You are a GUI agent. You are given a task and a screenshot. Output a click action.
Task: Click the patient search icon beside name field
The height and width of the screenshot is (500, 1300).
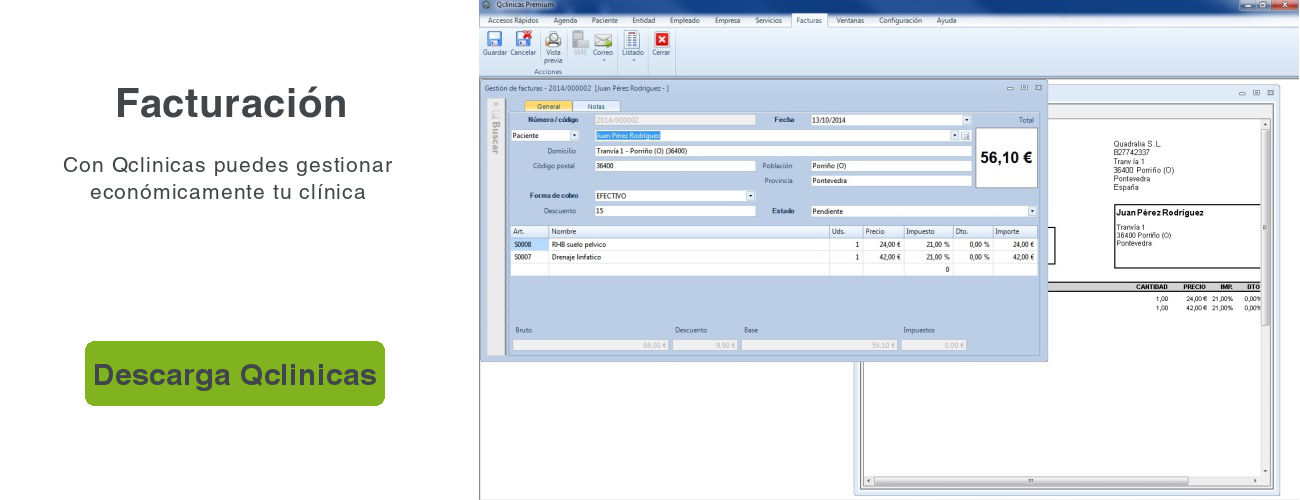(x=966, y=135)
